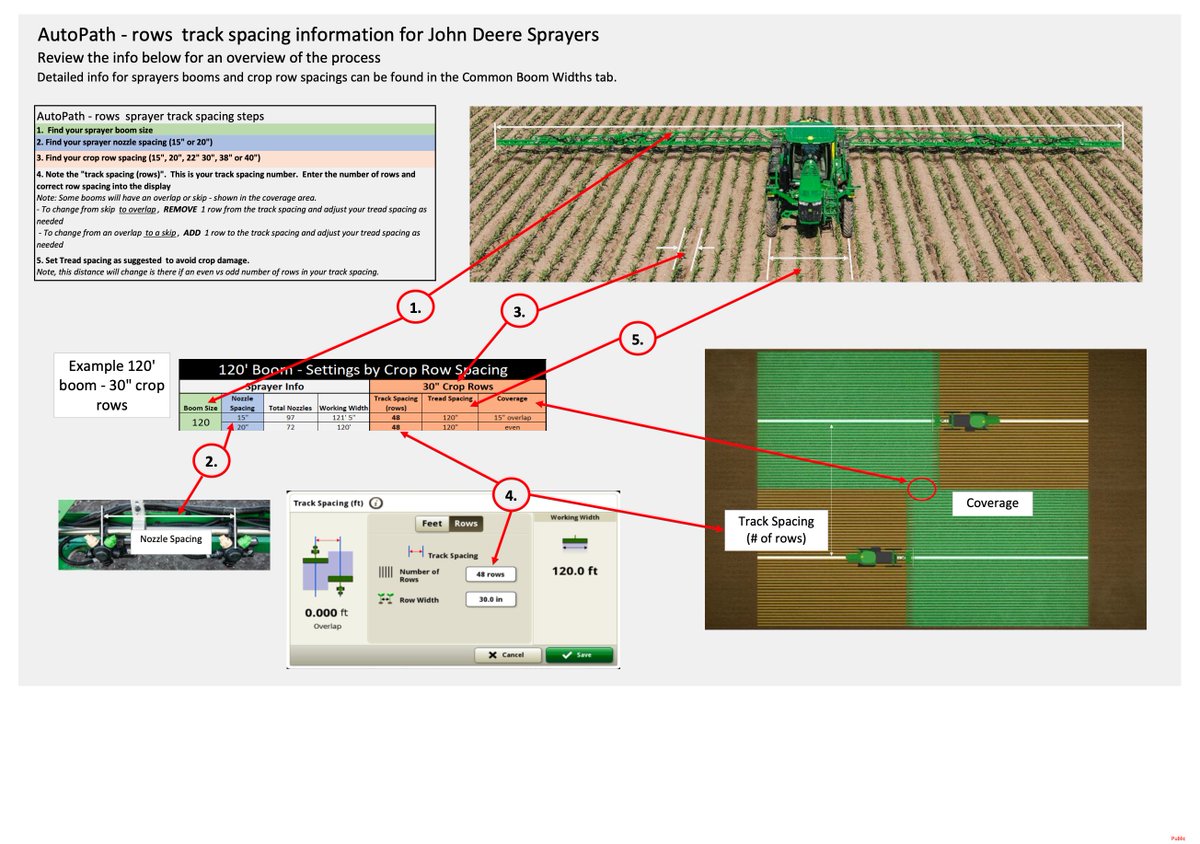Click the 15" nozzle spacing cell
The image size is (1200, 844).
pos(241,418)
